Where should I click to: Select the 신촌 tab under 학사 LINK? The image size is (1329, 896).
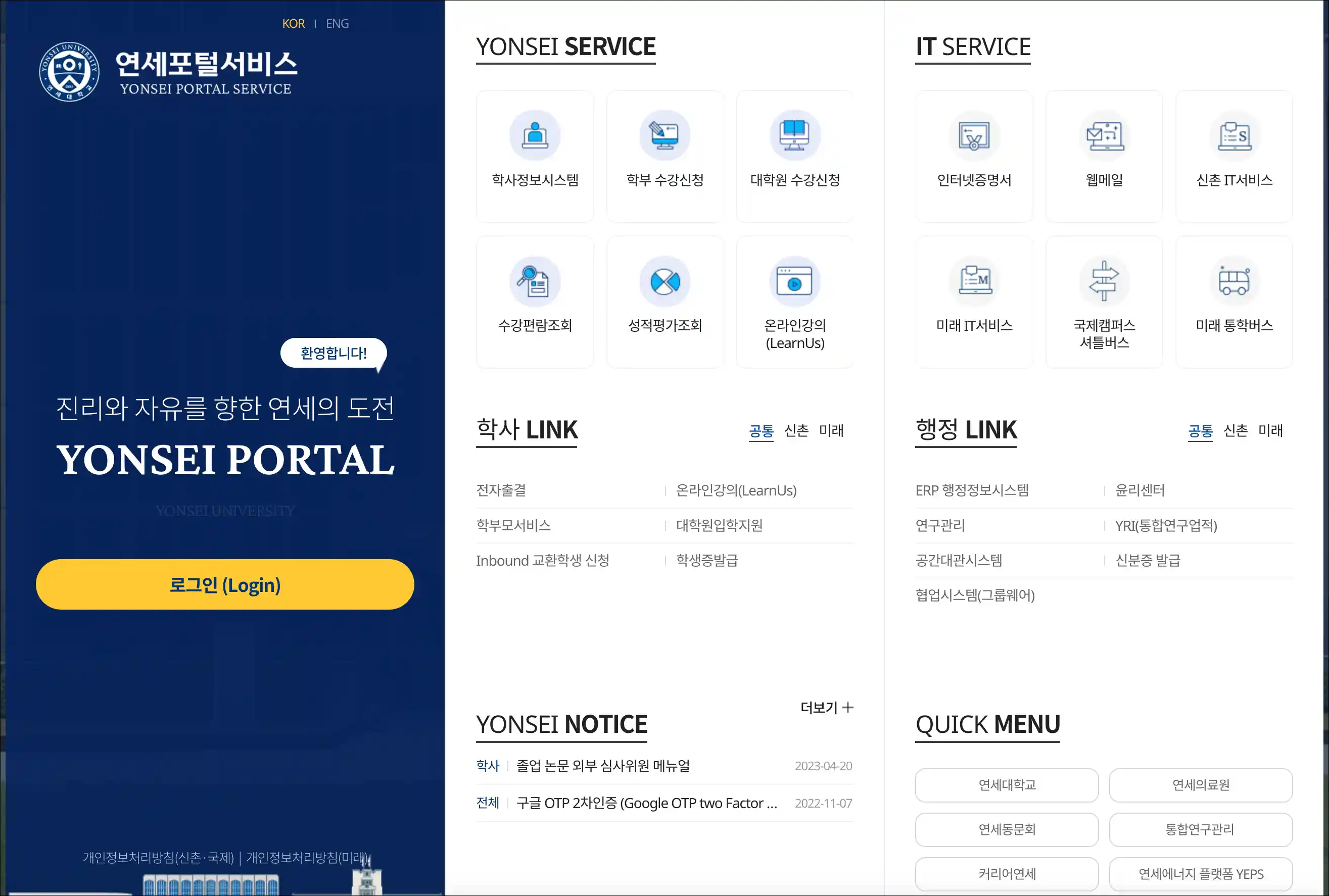coord(796,430)
